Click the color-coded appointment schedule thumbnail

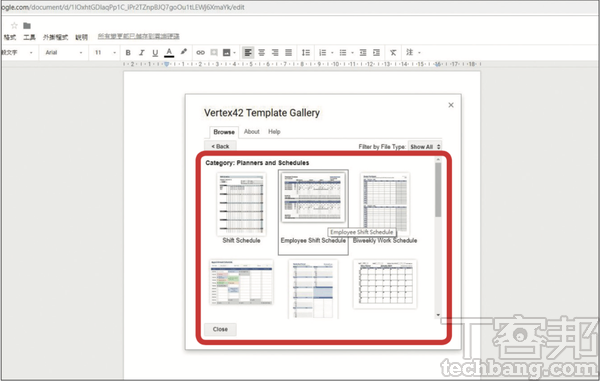(241, 282)
